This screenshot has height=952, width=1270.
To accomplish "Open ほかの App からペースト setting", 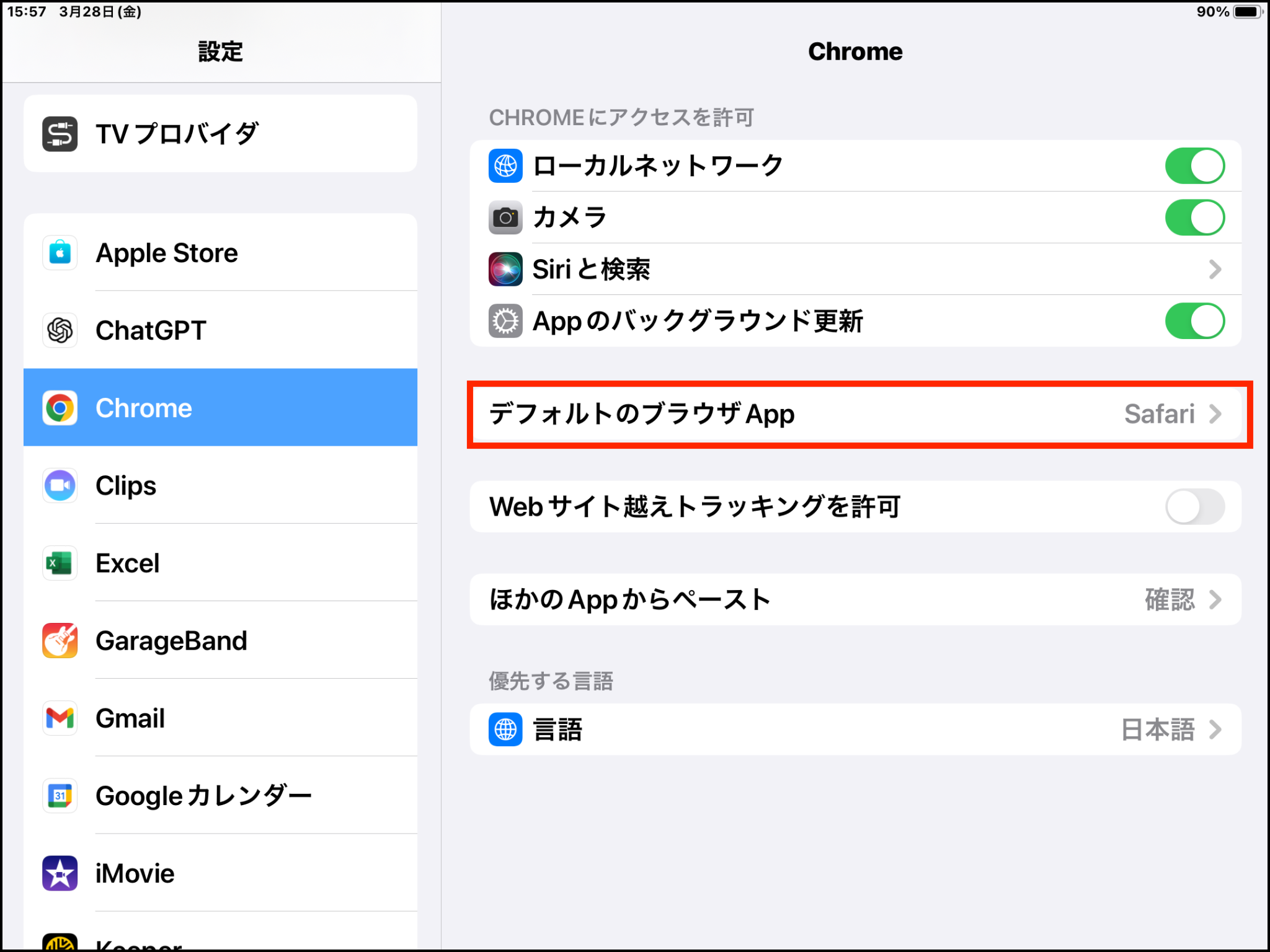I will pos(856,599).
